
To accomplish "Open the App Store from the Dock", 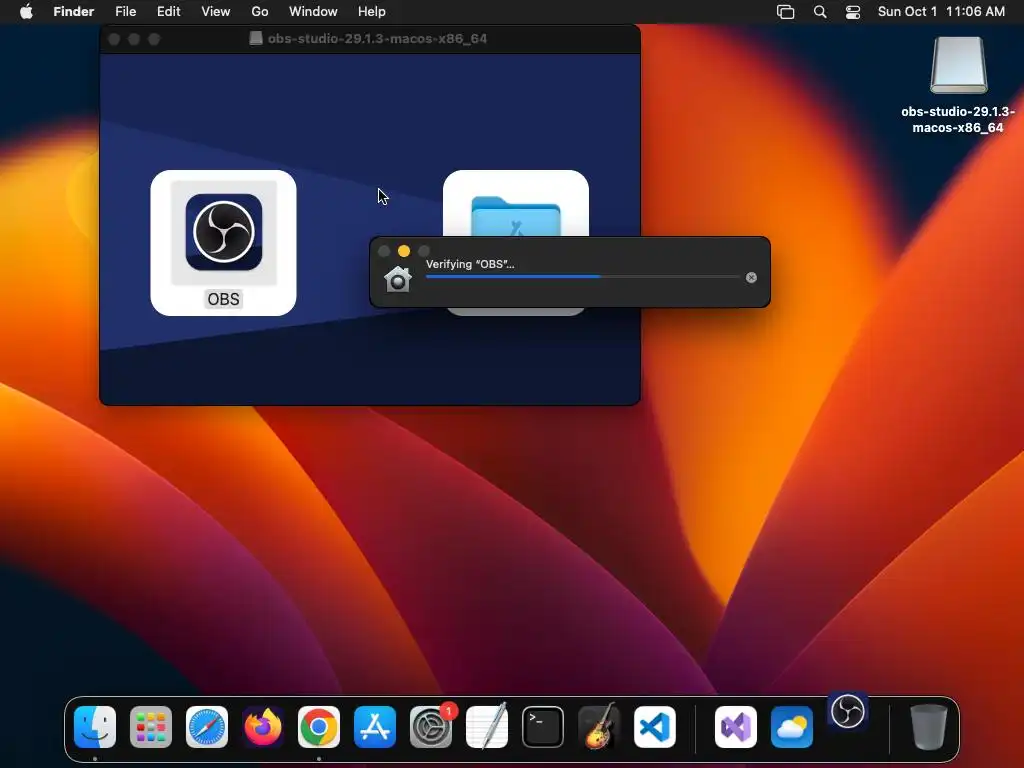I will 375,727.
